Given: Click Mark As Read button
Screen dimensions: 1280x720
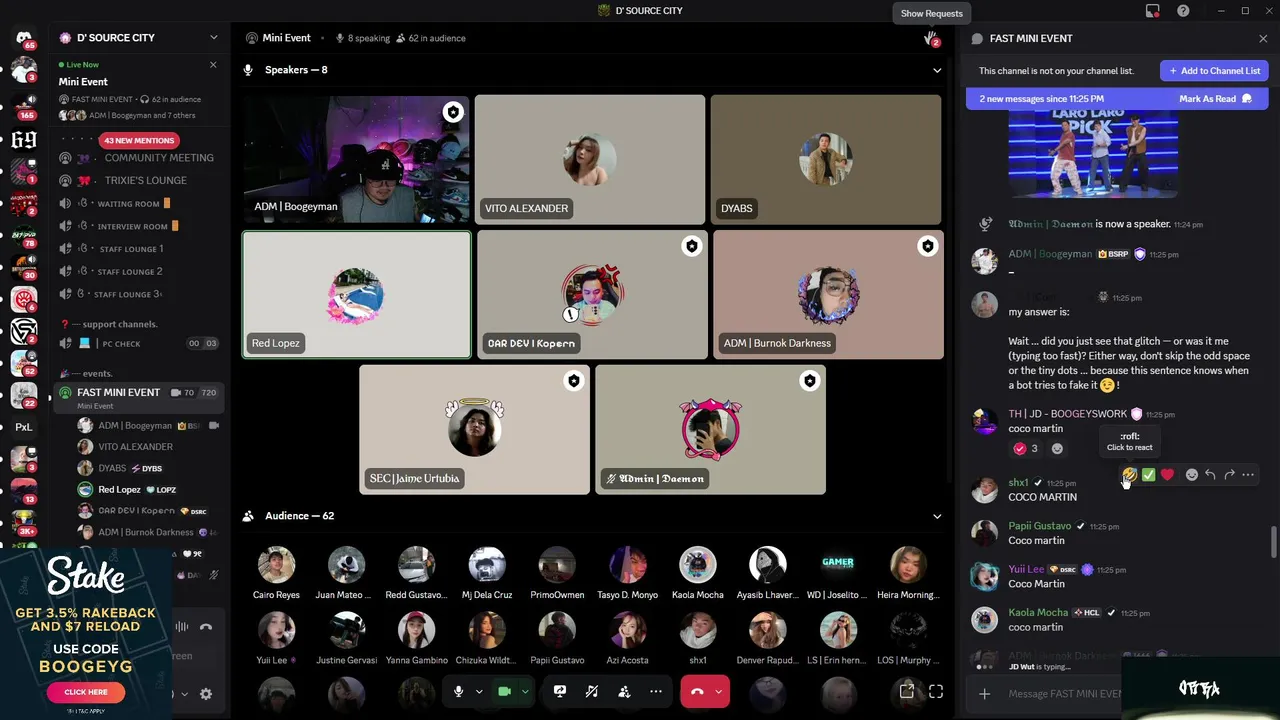Looking at the screenshot, I should click(1215, 99).
